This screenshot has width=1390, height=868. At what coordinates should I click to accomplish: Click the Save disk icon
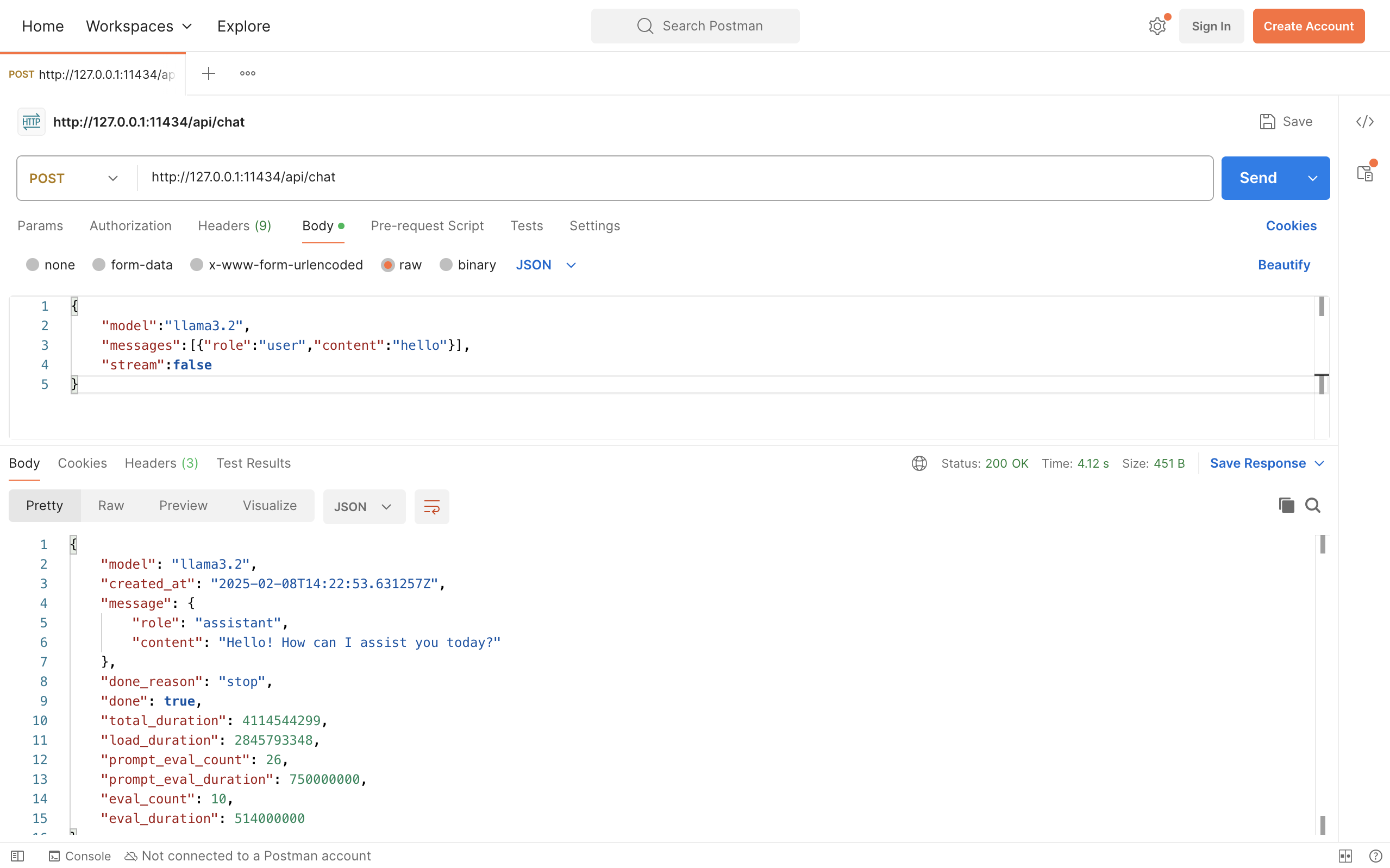(1267, 122)
